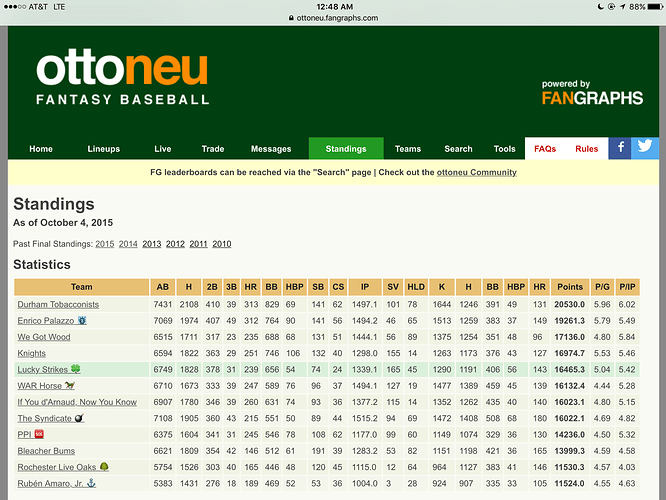Tap the address bar lock icon
The height and width of the screenshot is (500, 666).
(x=291, y=18)
